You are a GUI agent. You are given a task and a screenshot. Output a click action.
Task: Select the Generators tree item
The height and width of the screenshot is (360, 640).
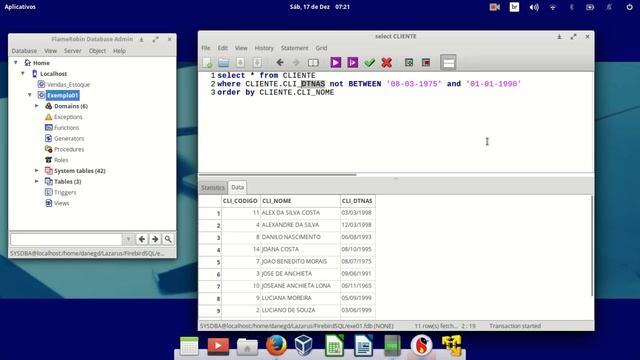point(69,138)
